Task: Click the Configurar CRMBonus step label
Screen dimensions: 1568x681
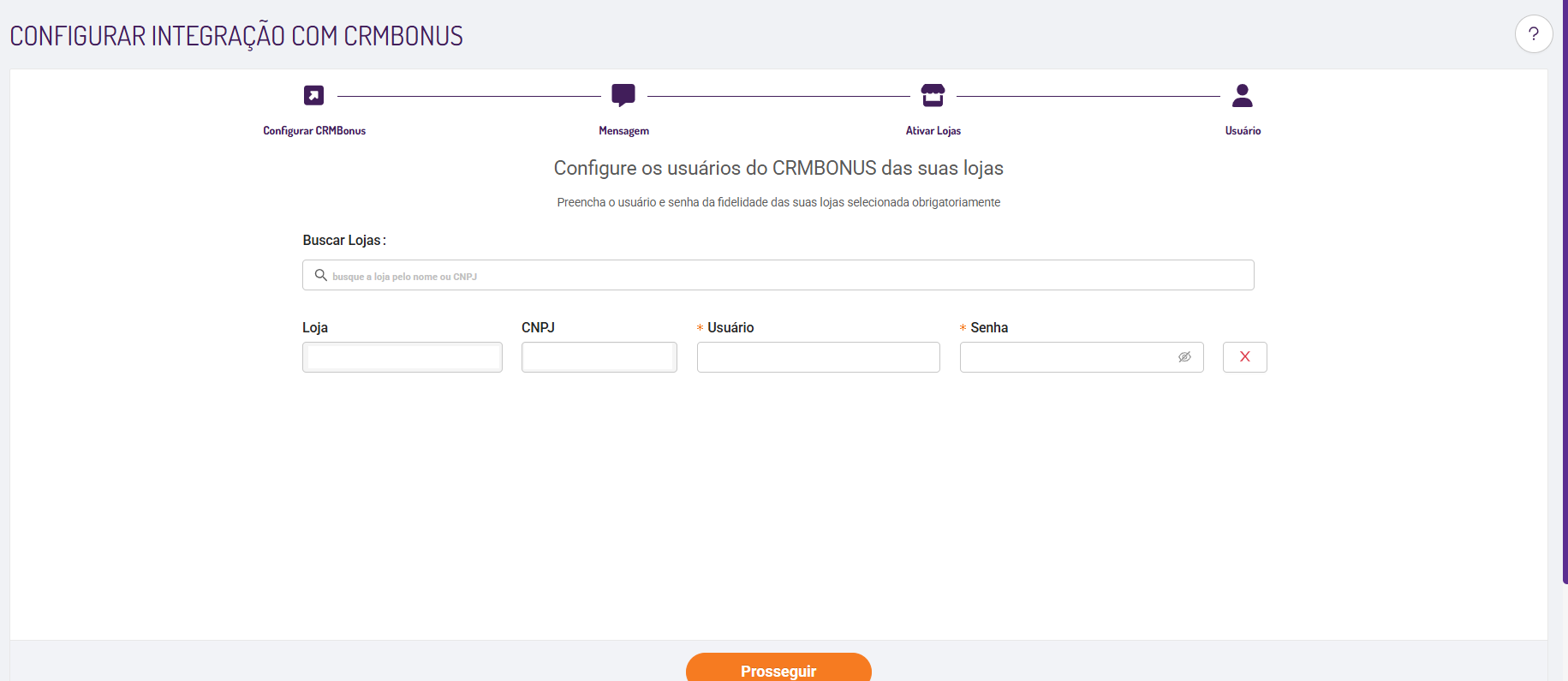Action: pyautogui.click(x=314, y=131)
